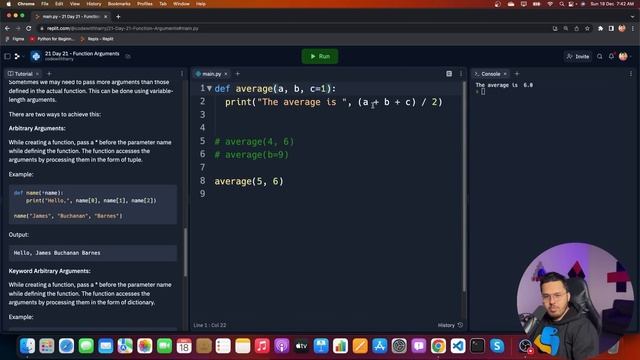Open App Store from the dock
The image size is (640, 360).
(x=380, y=346)
